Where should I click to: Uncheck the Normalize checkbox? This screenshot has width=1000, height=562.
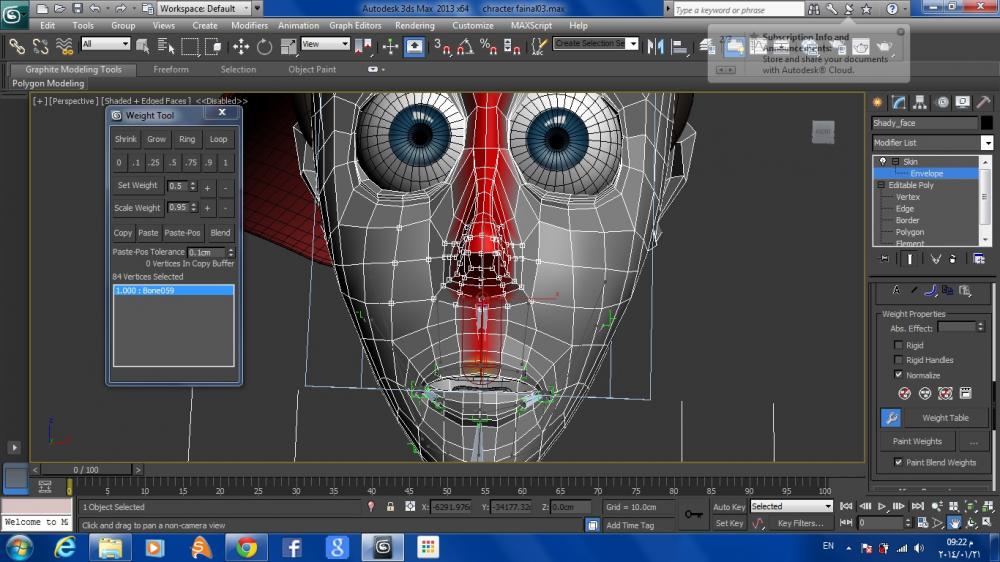[x=898, y=375]
